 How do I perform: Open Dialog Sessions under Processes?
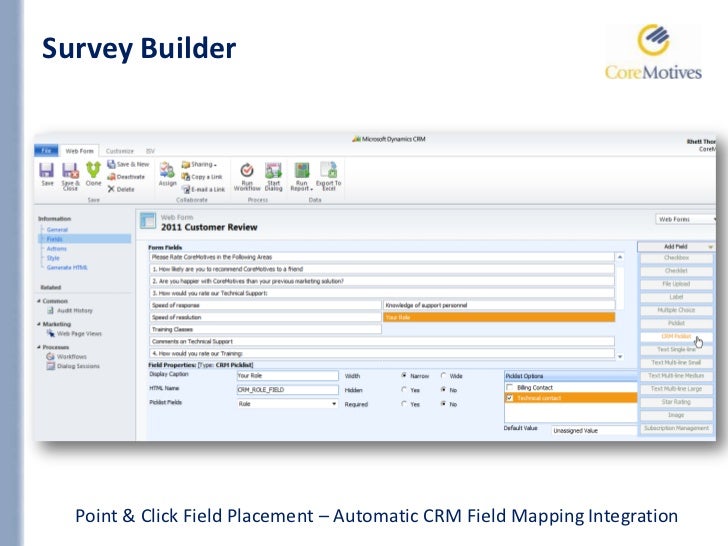click(73, 366)
